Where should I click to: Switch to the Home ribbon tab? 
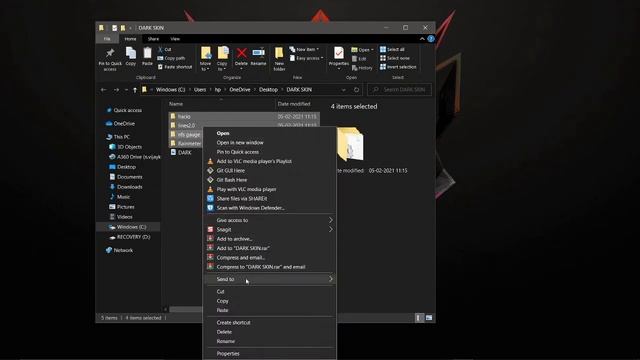[131, 39]
